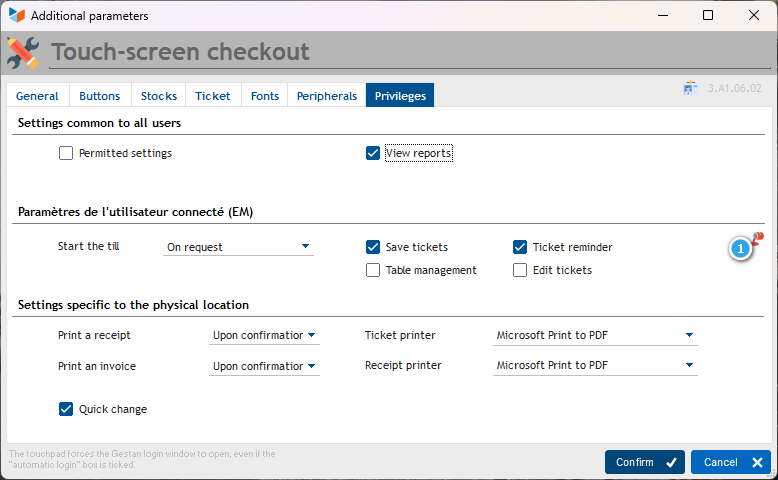Switch to the General tab
The height and width of the screenshot is (480, 778).
38,96
